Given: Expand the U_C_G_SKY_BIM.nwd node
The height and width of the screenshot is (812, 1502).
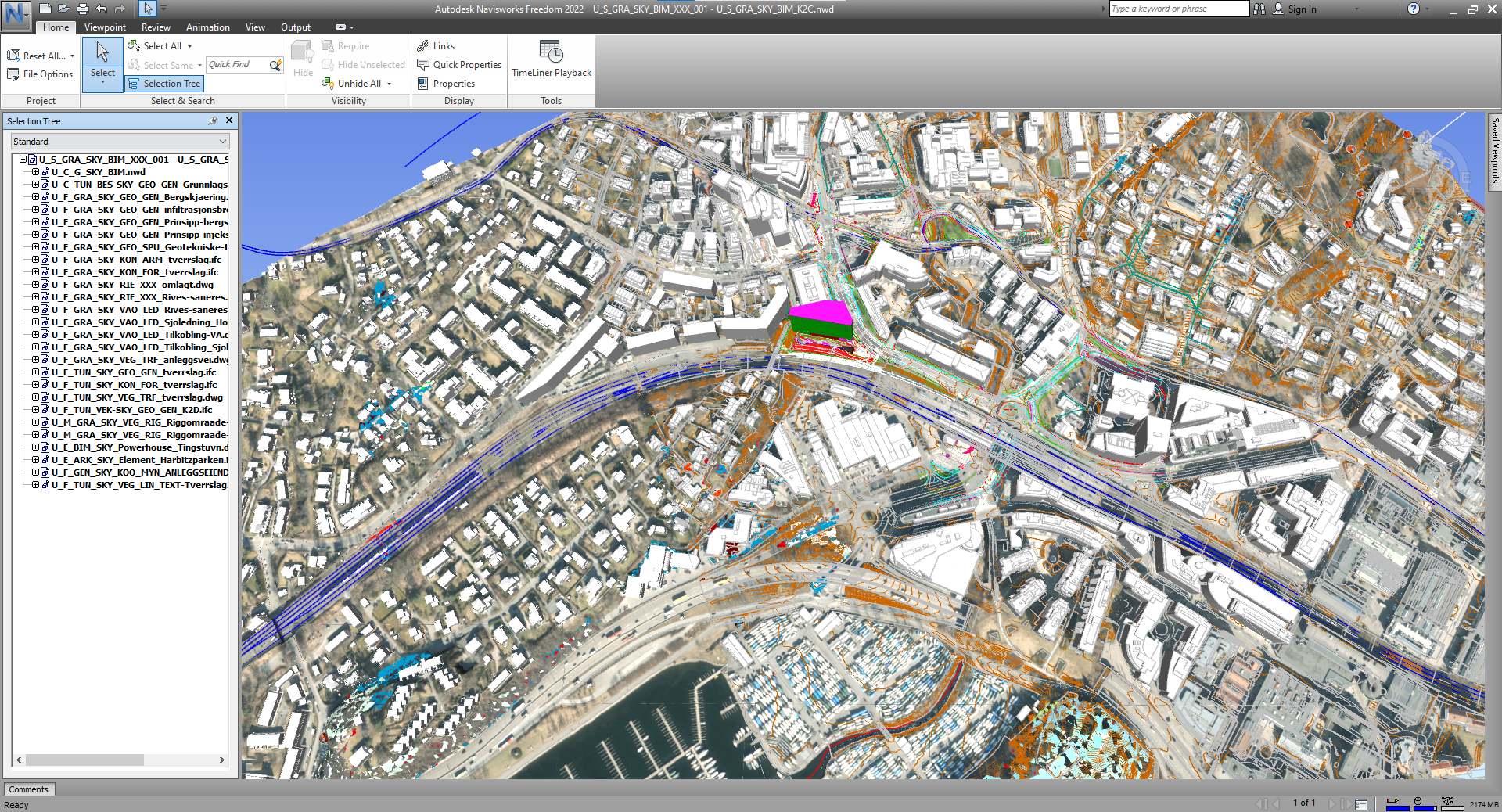Looking at the screenshot, I should pos(35,172).
